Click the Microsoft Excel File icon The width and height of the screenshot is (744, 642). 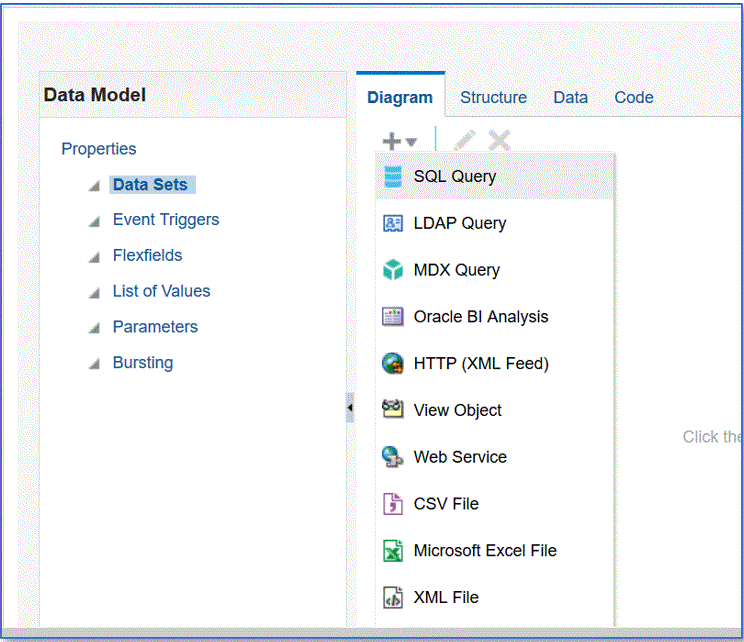coord(393,551)
